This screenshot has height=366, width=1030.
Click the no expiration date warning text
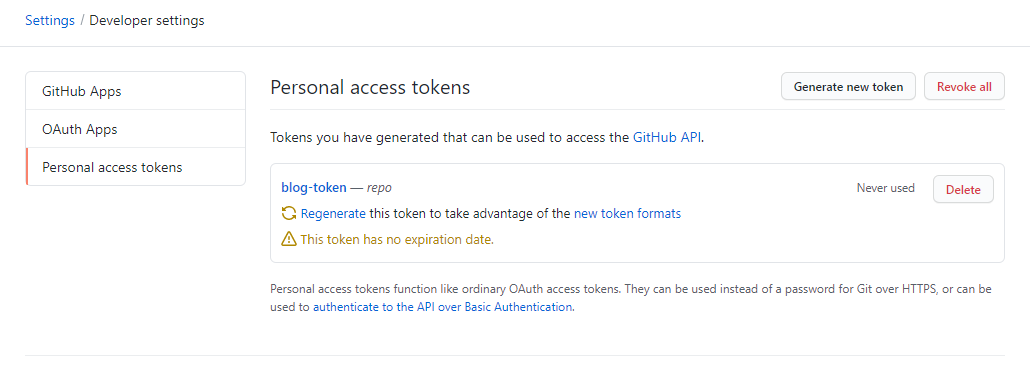click(x=397, y=240)
